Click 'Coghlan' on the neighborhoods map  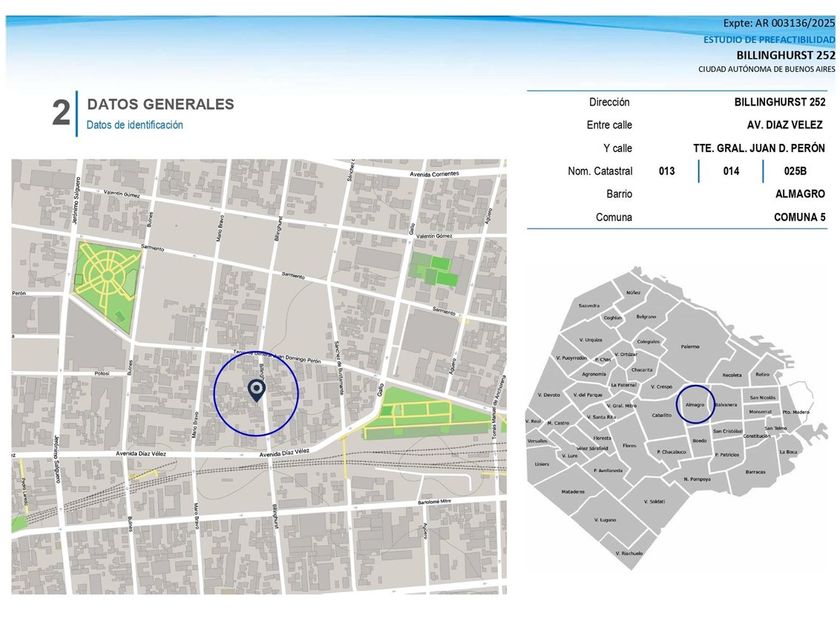coord(612,318)
